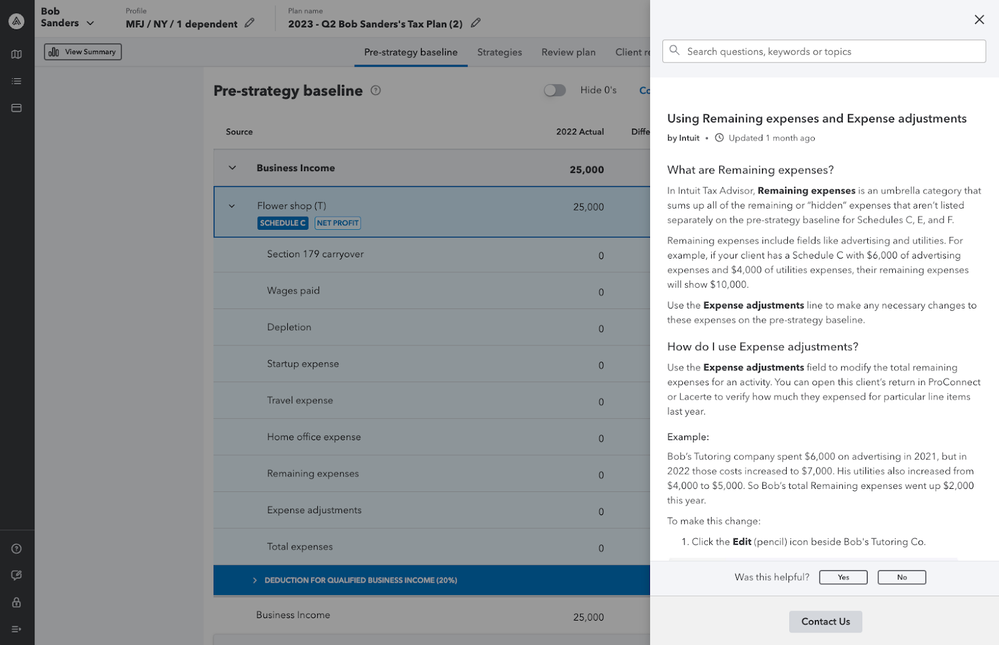Collapse the Flower shop (T) row
Image resolution: width=999 pixels, height=645 pixels.
click(x=232, y=206)
